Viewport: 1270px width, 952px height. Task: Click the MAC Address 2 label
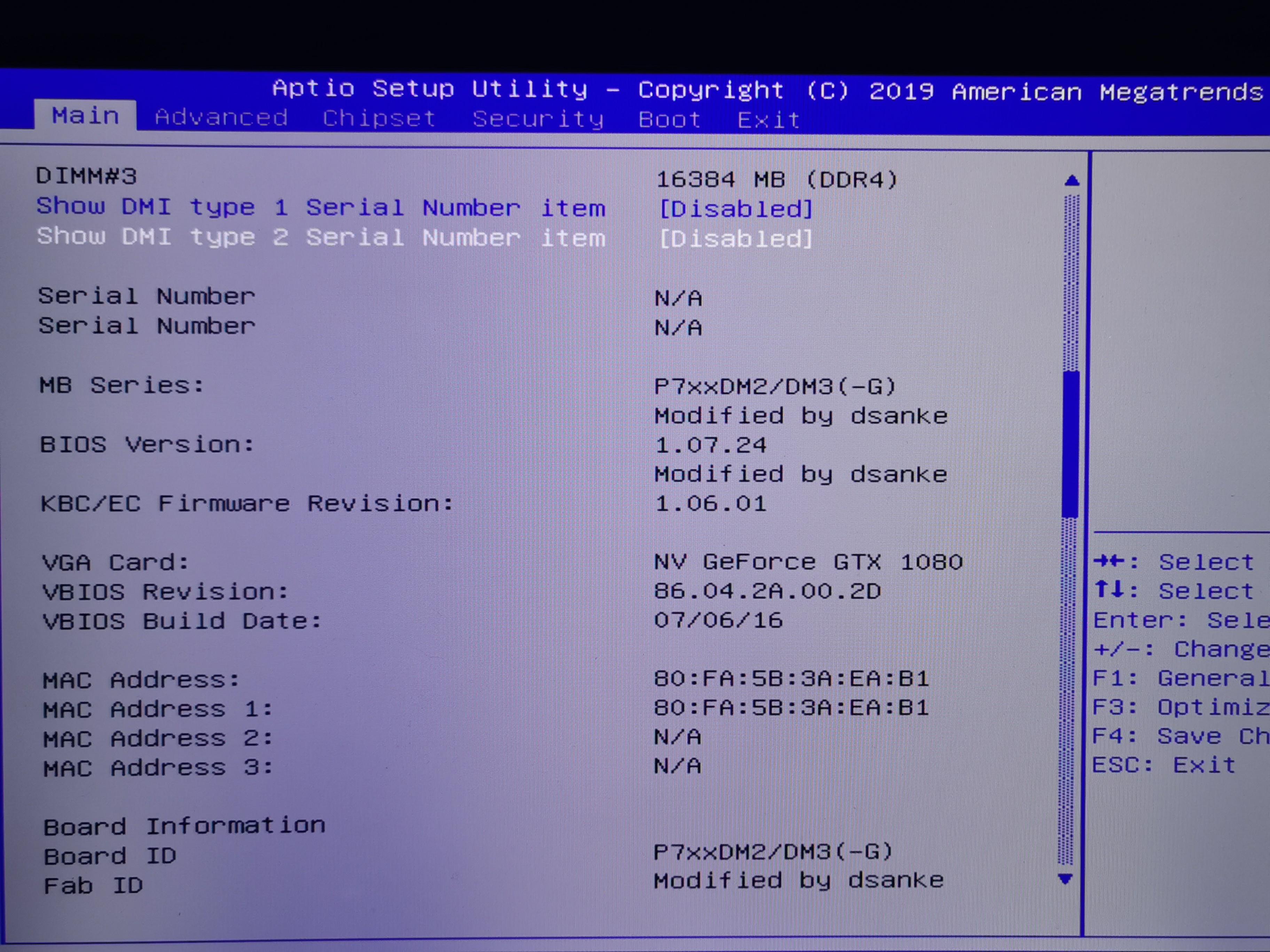click(158, 739)
